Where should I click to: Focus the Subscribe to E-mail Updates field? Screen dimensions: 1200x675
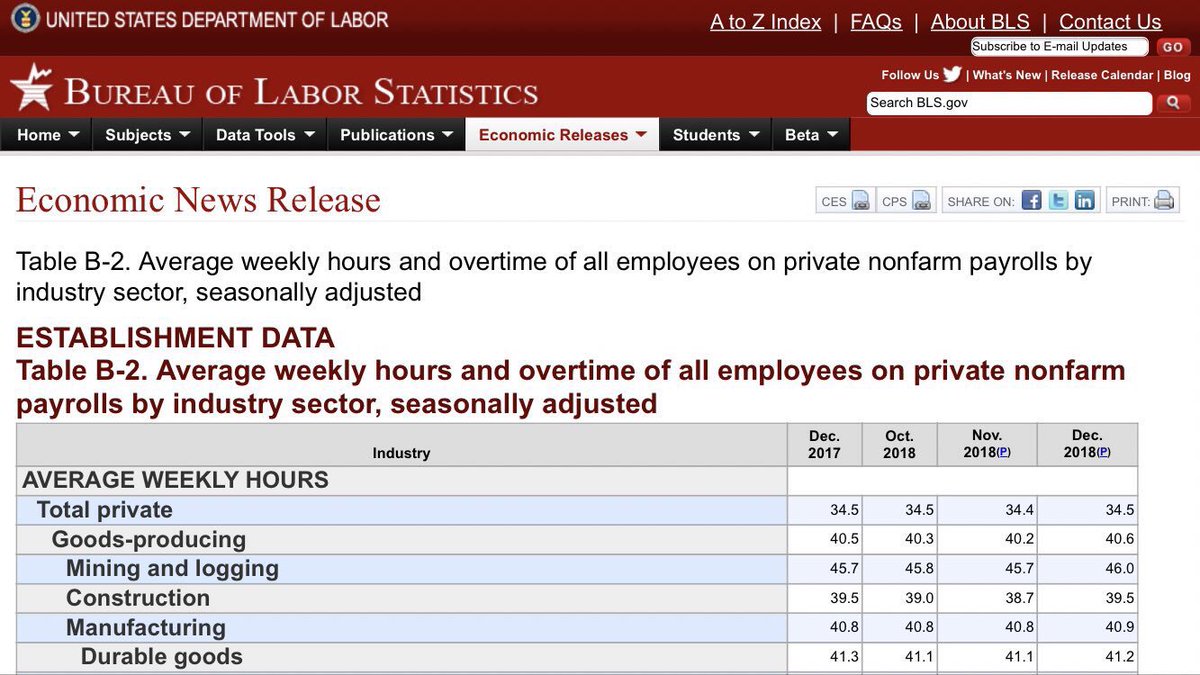point(1060,47)
